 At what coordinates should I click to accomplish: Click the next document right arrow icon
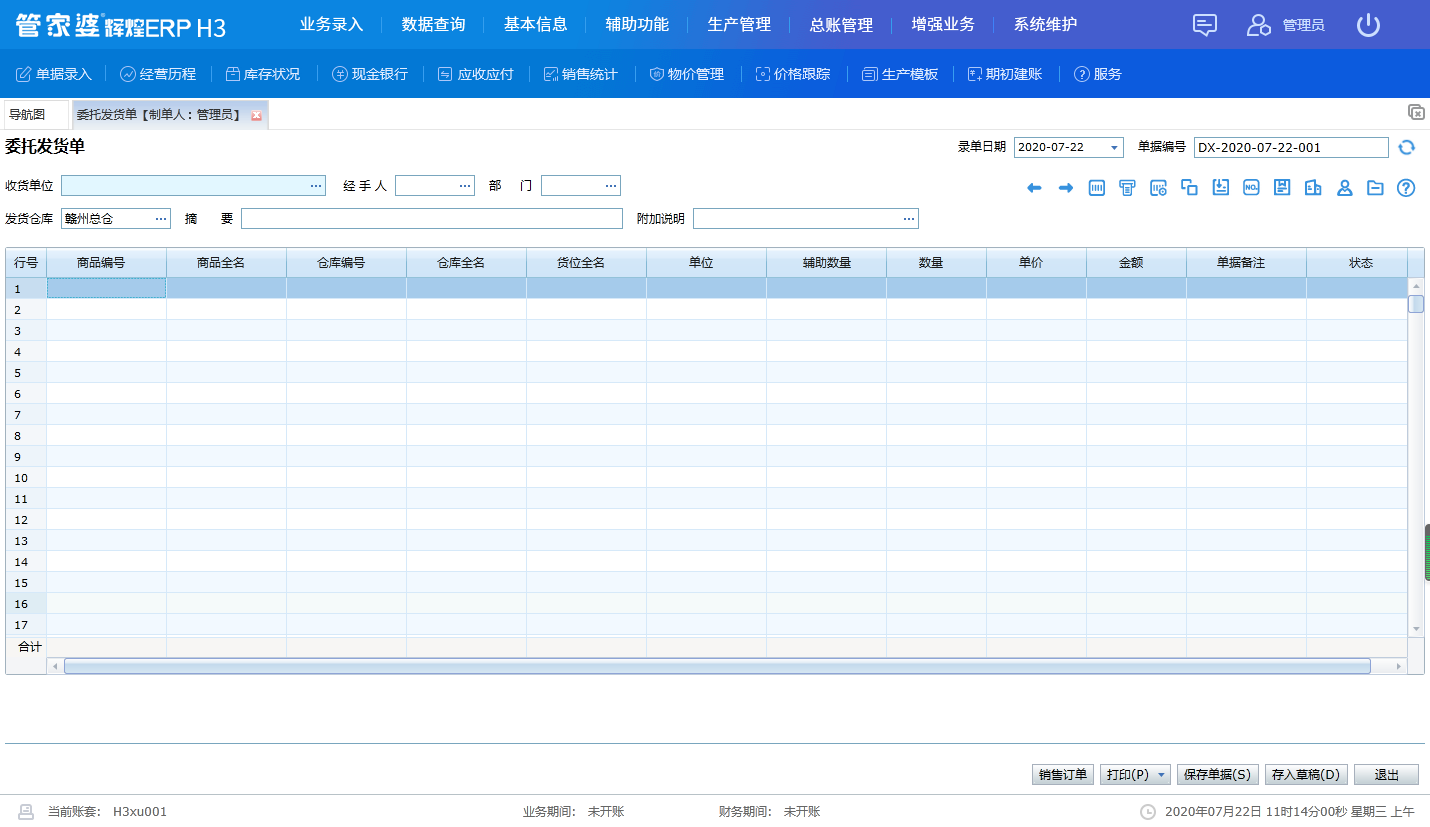(x=1066, y=188)
